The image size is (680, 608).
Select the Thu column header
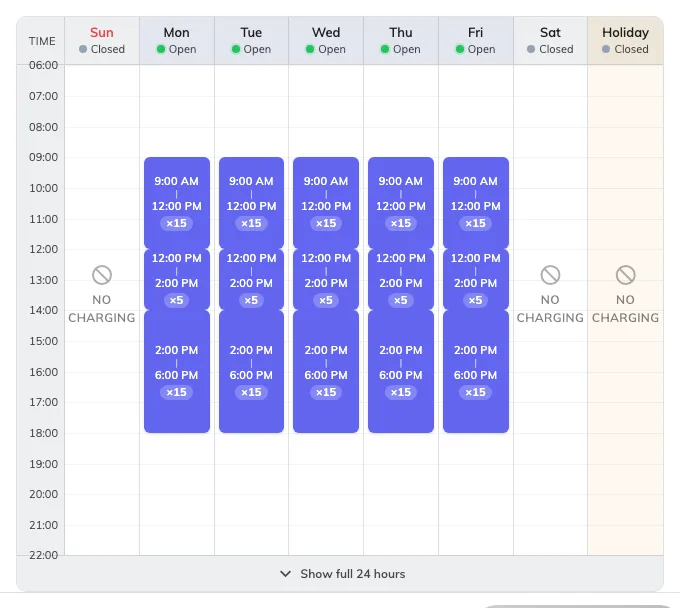pyautogui.click(x=401, y=41)
